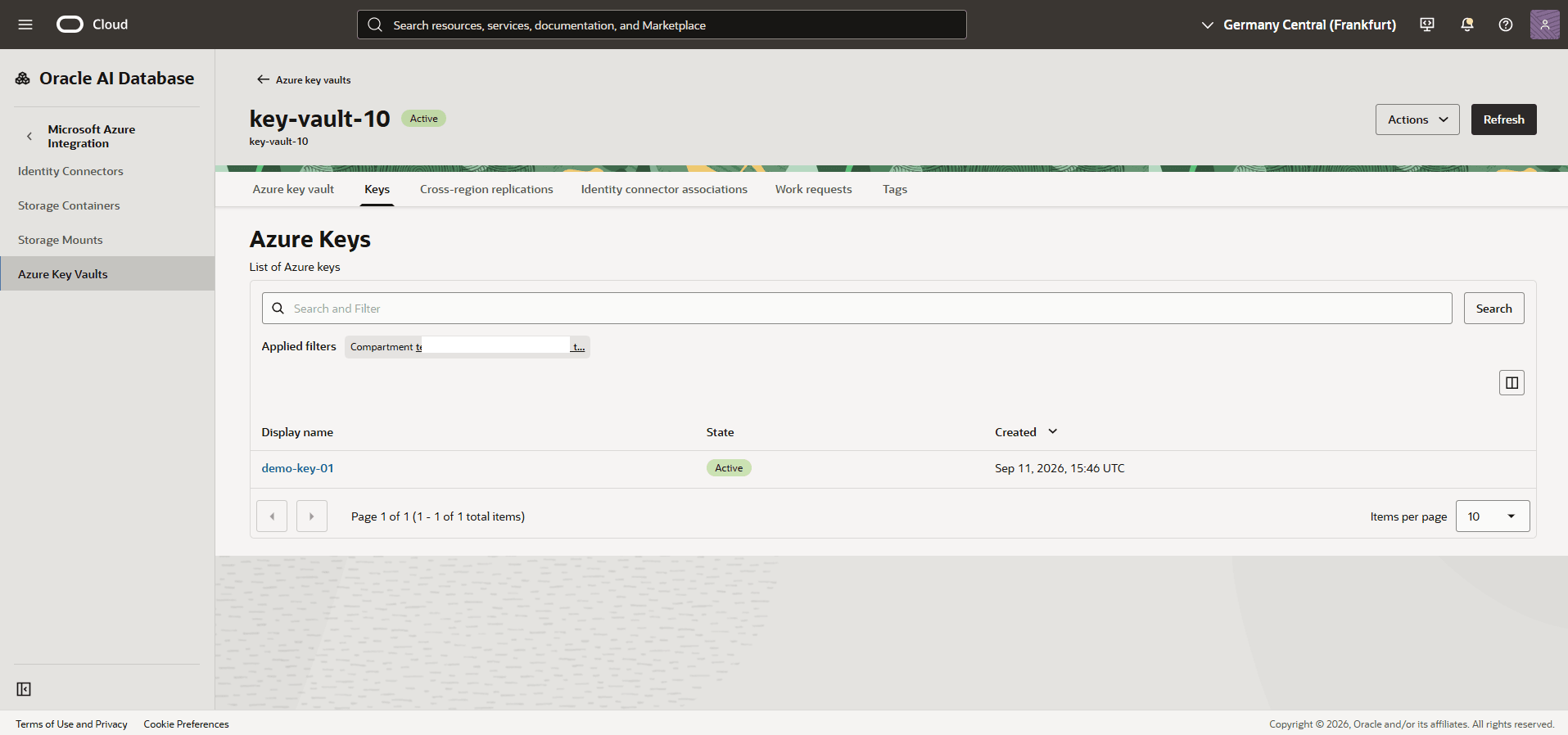This screenshot has height=735, width=1568.
Task: Open the hamburger navigation menu
Action: 25,25
